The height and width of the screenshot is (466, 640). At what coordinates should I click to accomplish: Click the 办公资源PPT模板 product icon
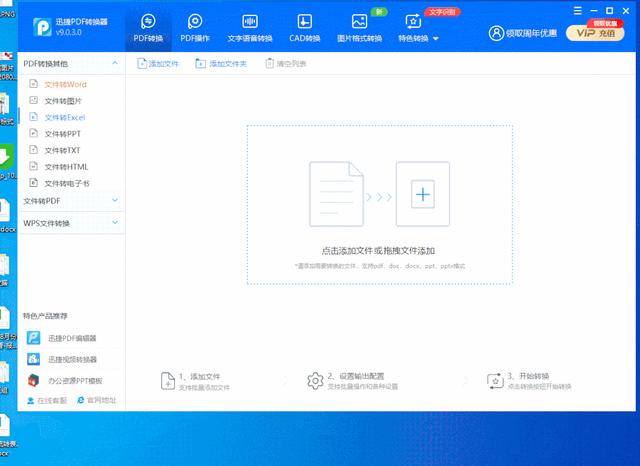33,380
